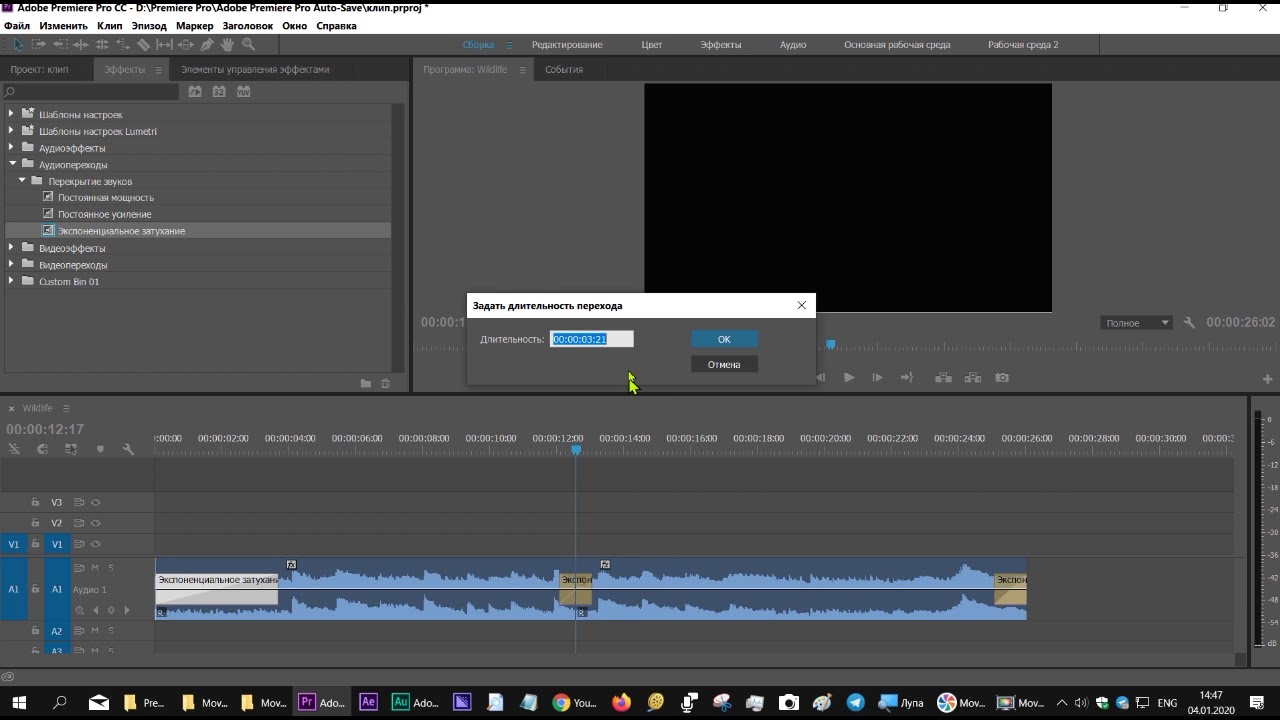Select the Slide tool

186,44
